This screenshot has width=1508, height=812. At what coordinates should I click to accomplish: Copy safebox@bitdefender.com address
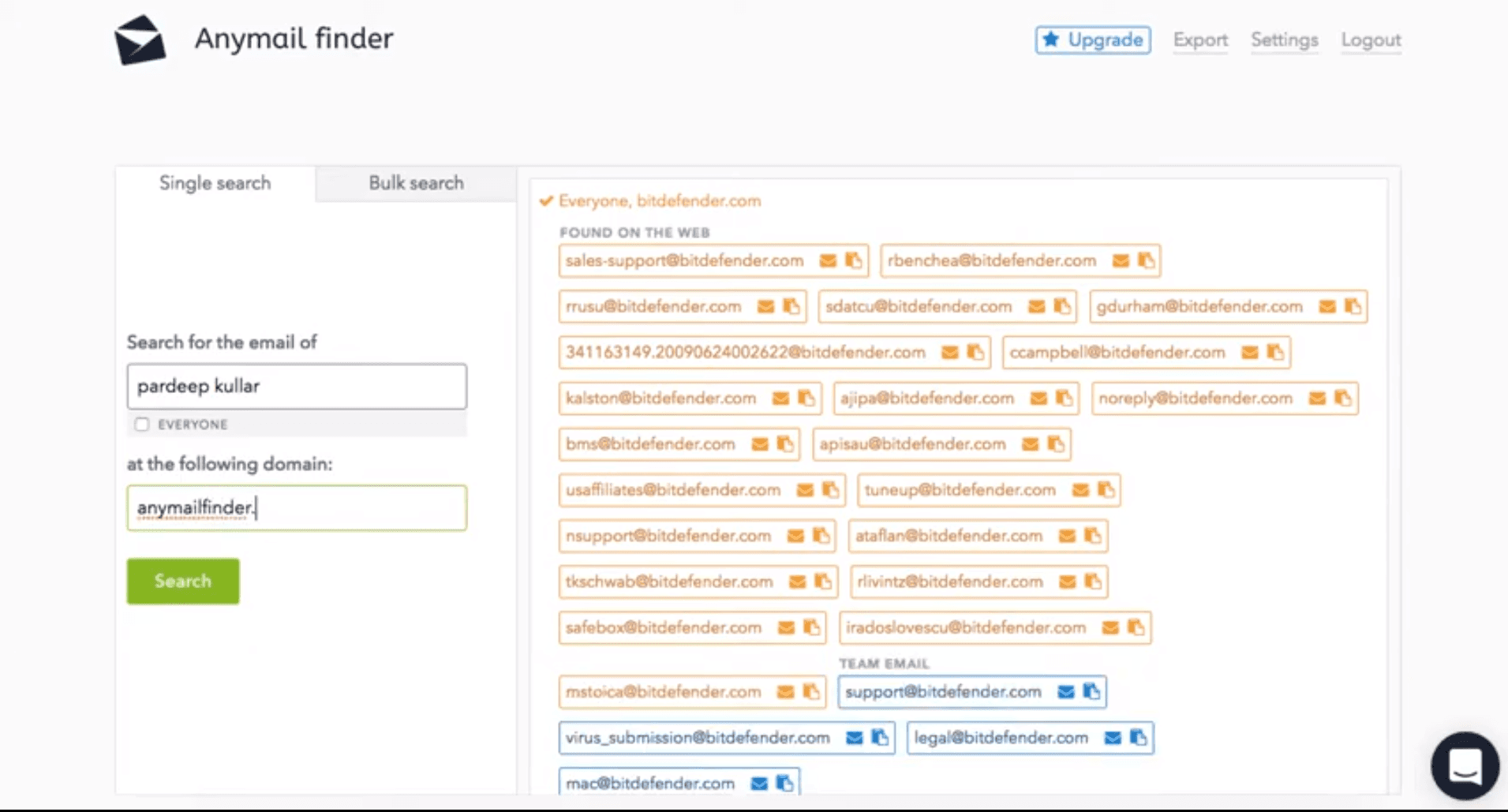(x=812, y=627)
